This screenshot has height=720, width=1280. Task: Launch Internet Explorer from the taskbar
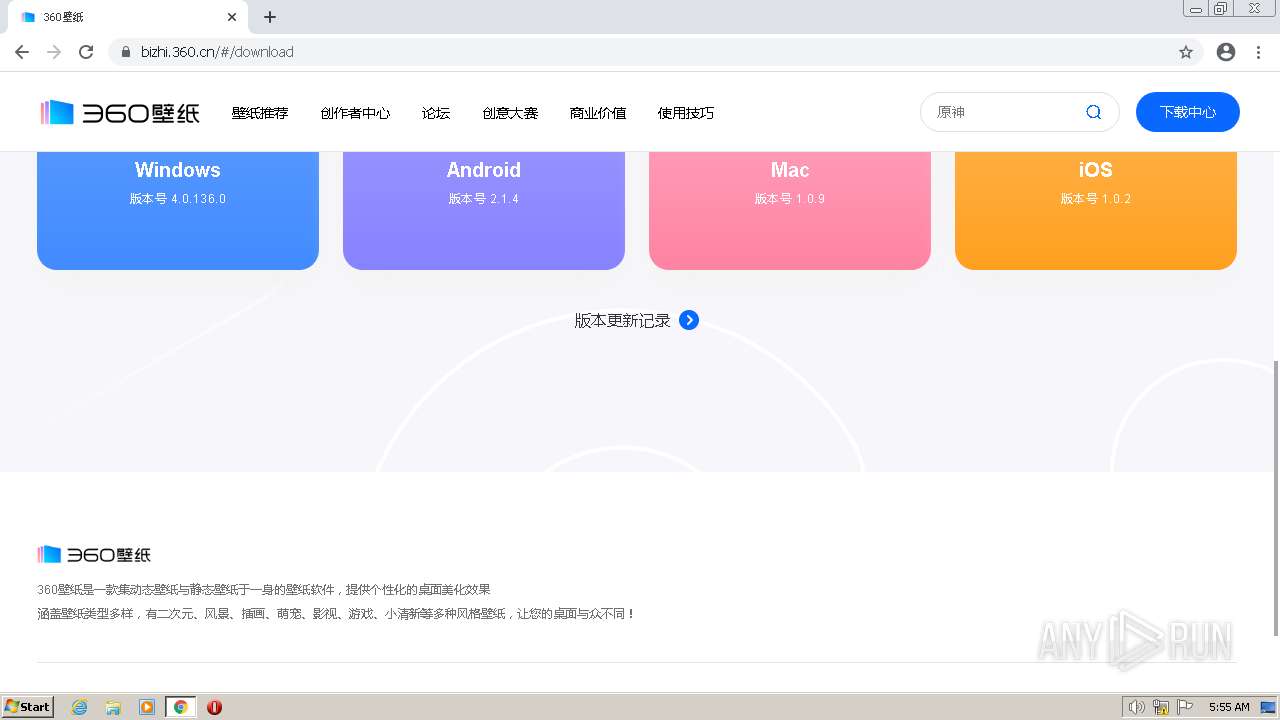coord(80,707)
